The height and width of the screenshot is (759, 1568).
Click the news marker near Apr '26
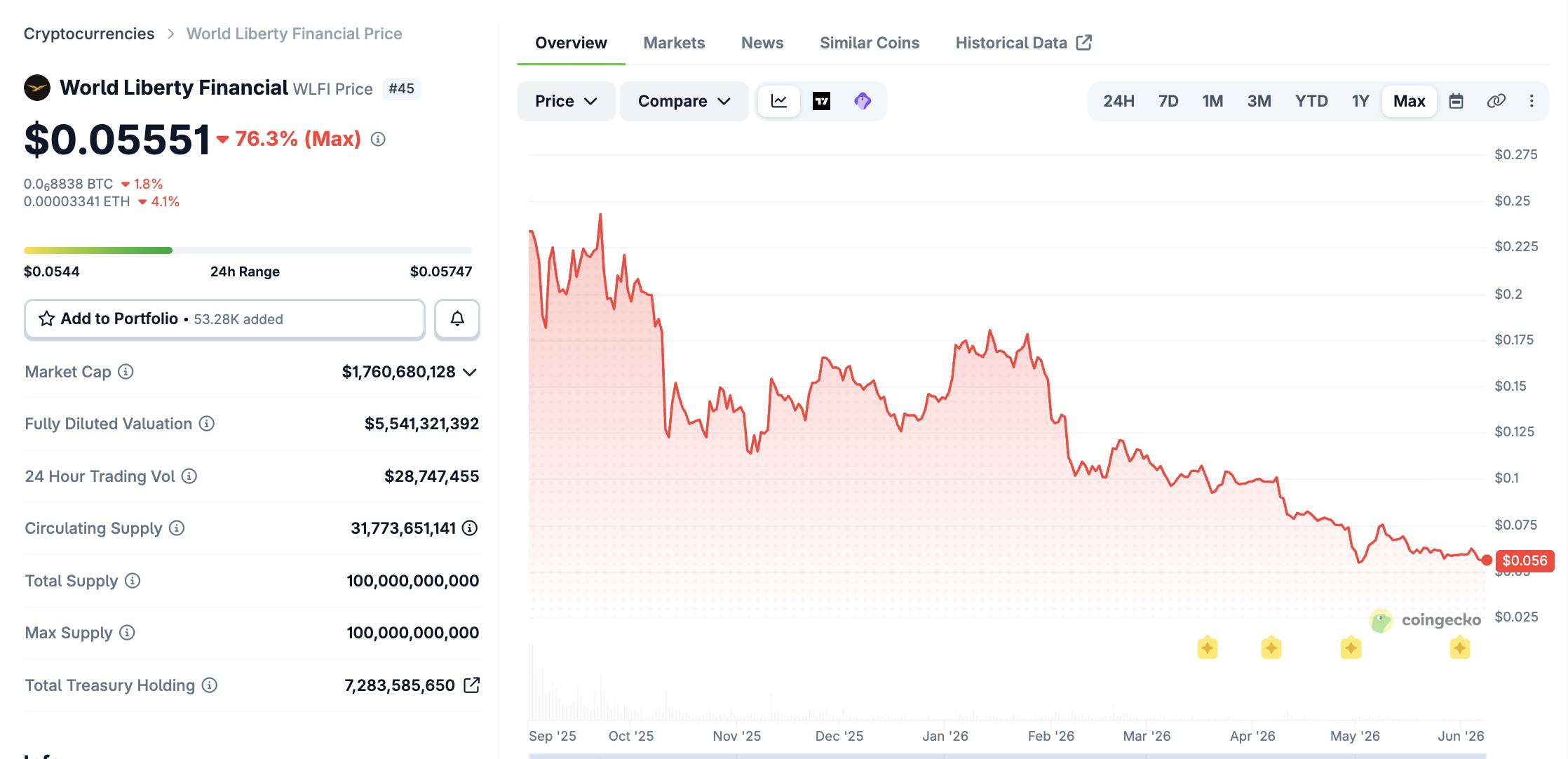point(1271,647)
